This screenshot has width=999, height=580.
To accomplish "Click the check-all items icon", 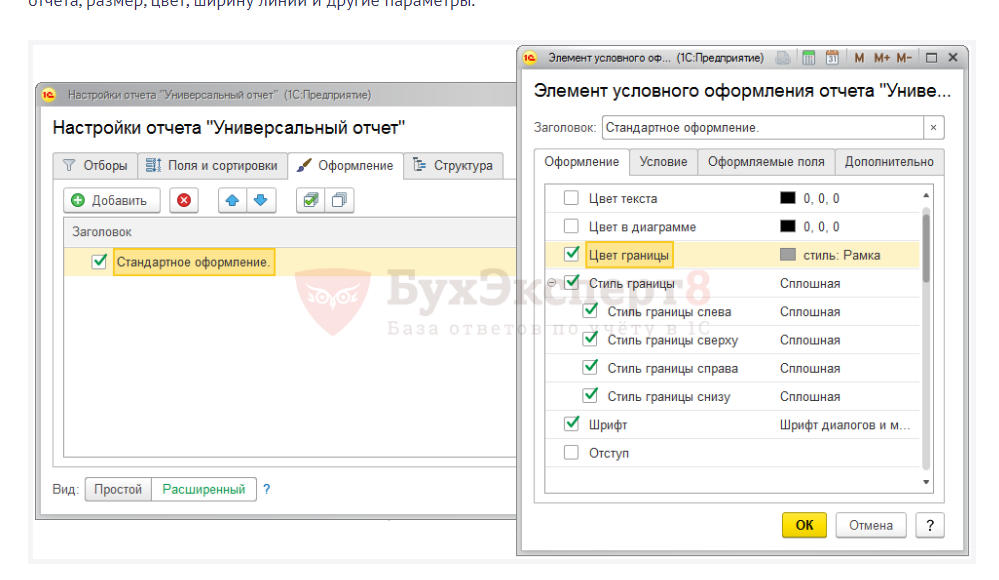I will click(311, 200).
